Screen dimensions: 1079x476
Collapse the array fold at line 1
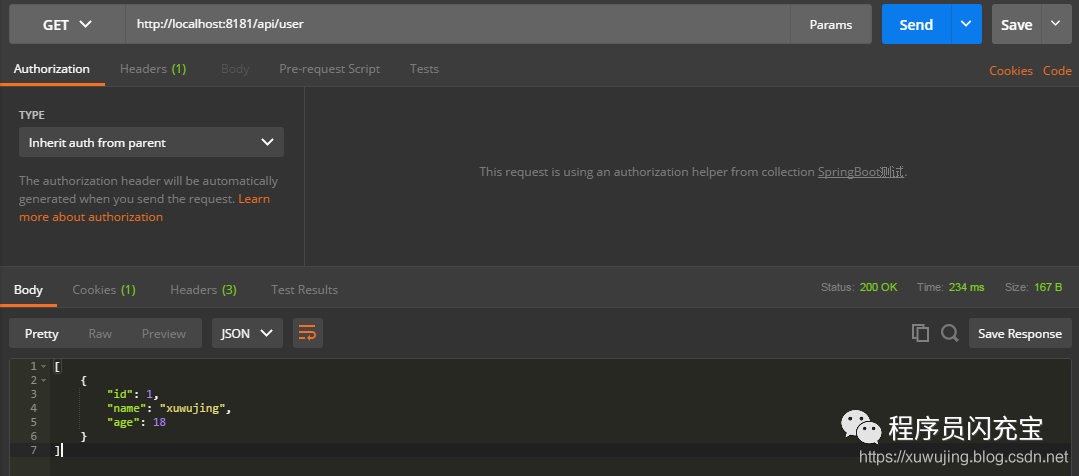click(x=43, y=366)
